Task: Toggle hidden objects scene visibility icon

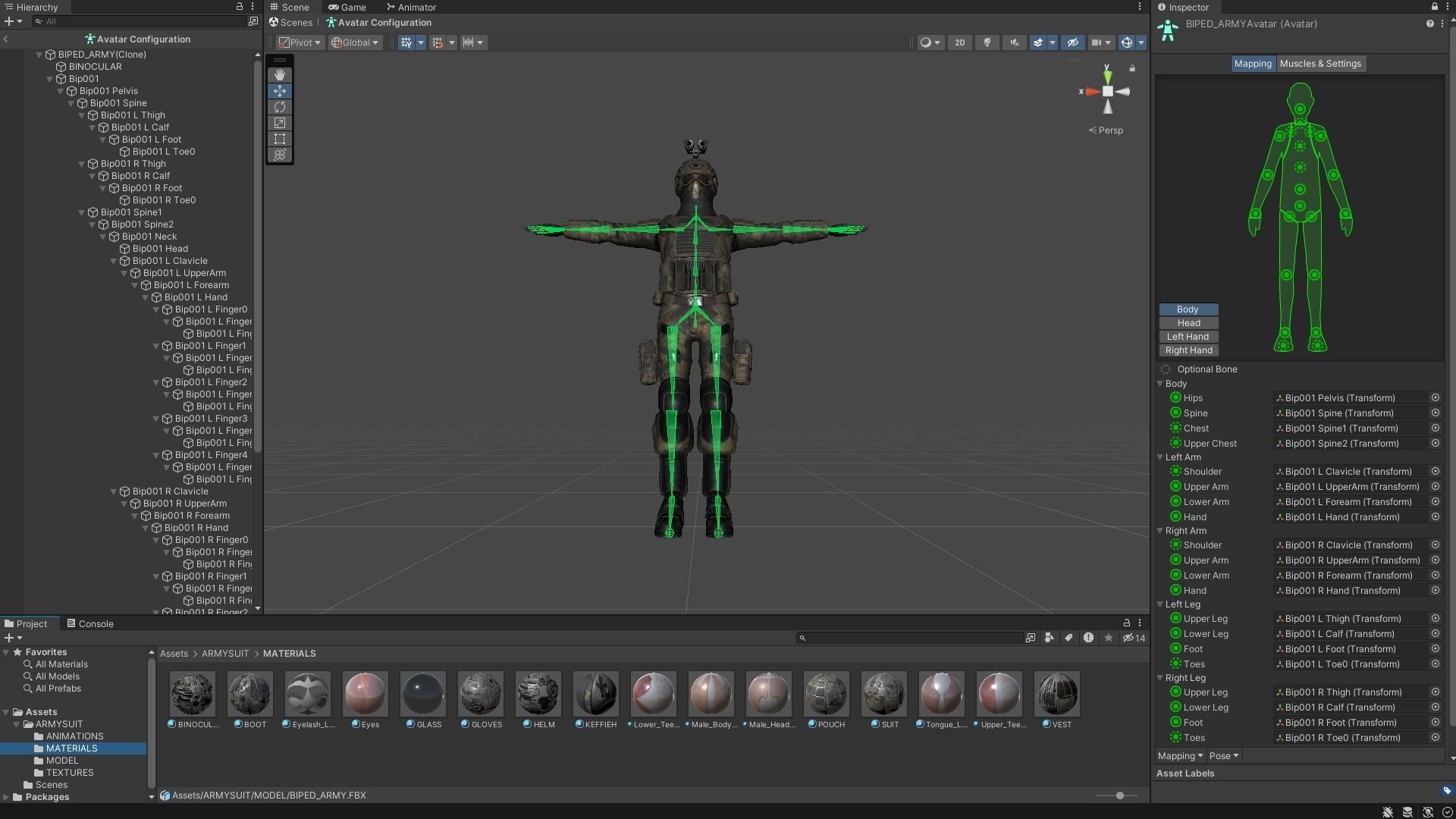Action: (x=1072, y=42)
